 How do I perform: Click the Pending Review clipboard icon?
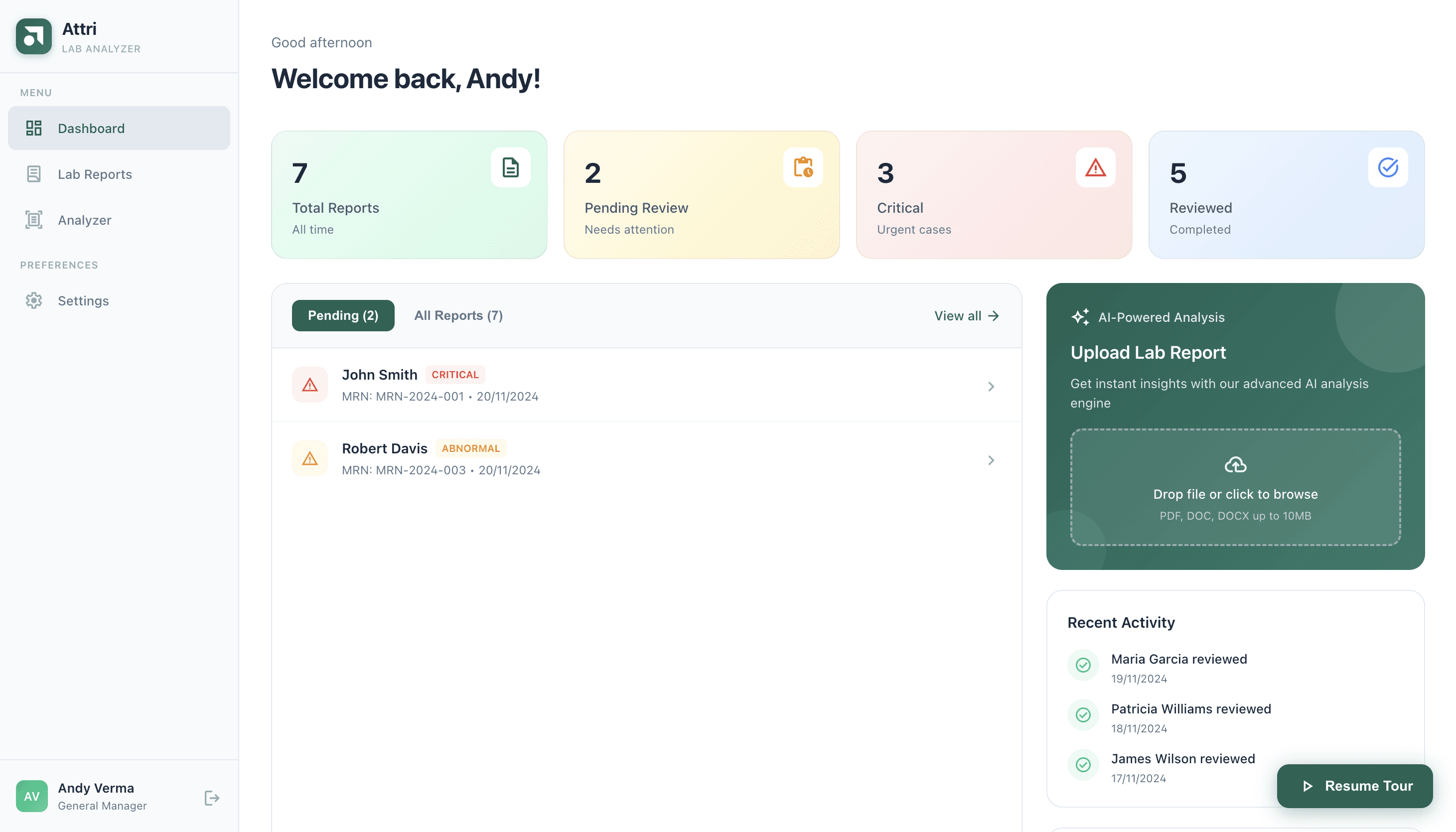click(x=803, y=167)
